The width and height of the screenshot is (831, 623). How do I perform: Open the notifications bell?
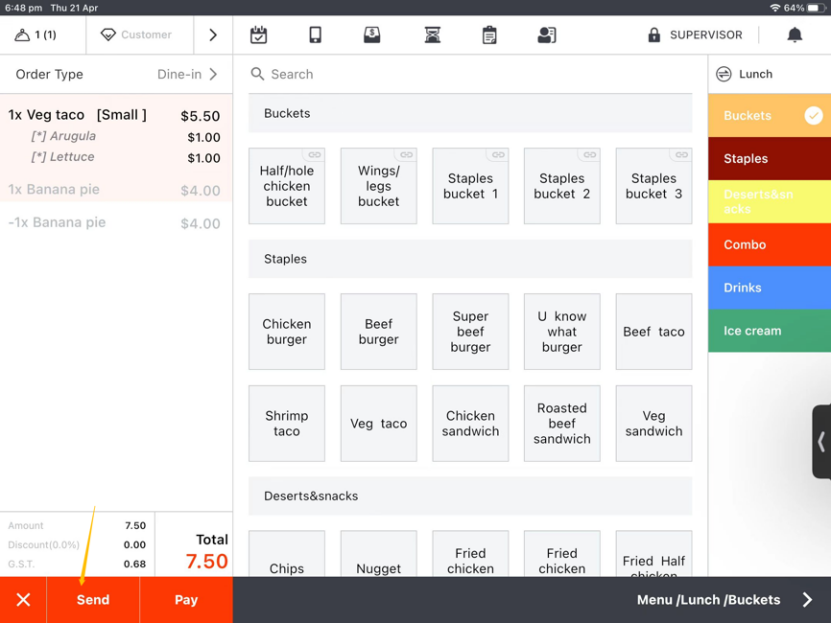[x=795, y=35]
